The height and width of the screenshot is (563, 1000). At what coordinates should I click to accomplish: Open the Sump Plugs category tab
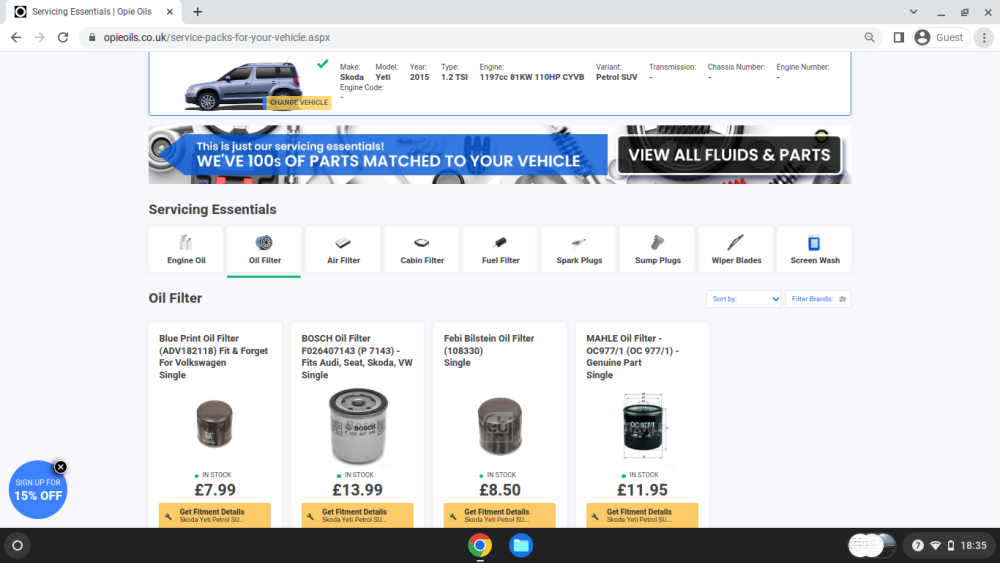pyautogui.click(x=658, y=249)
